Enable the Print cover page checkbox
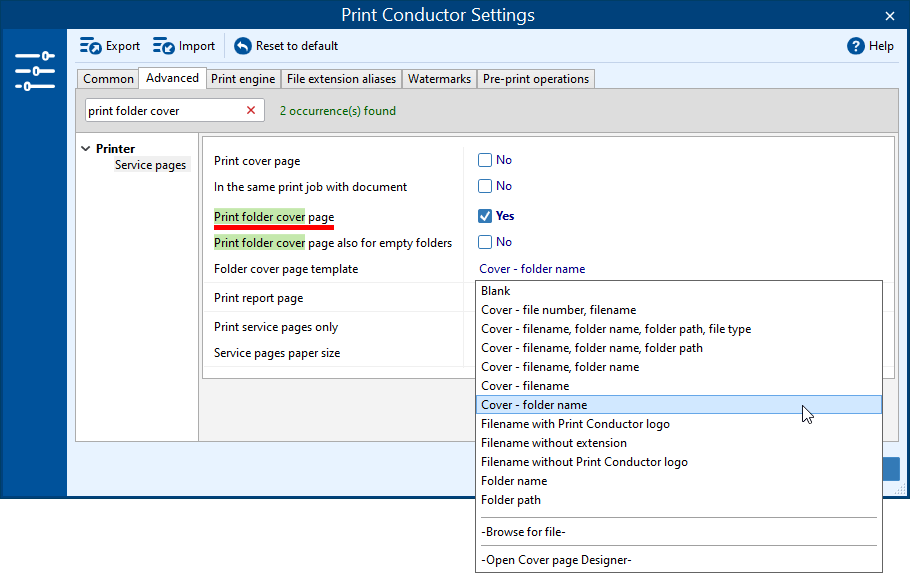The image size is (910, 573). point(485,160)
